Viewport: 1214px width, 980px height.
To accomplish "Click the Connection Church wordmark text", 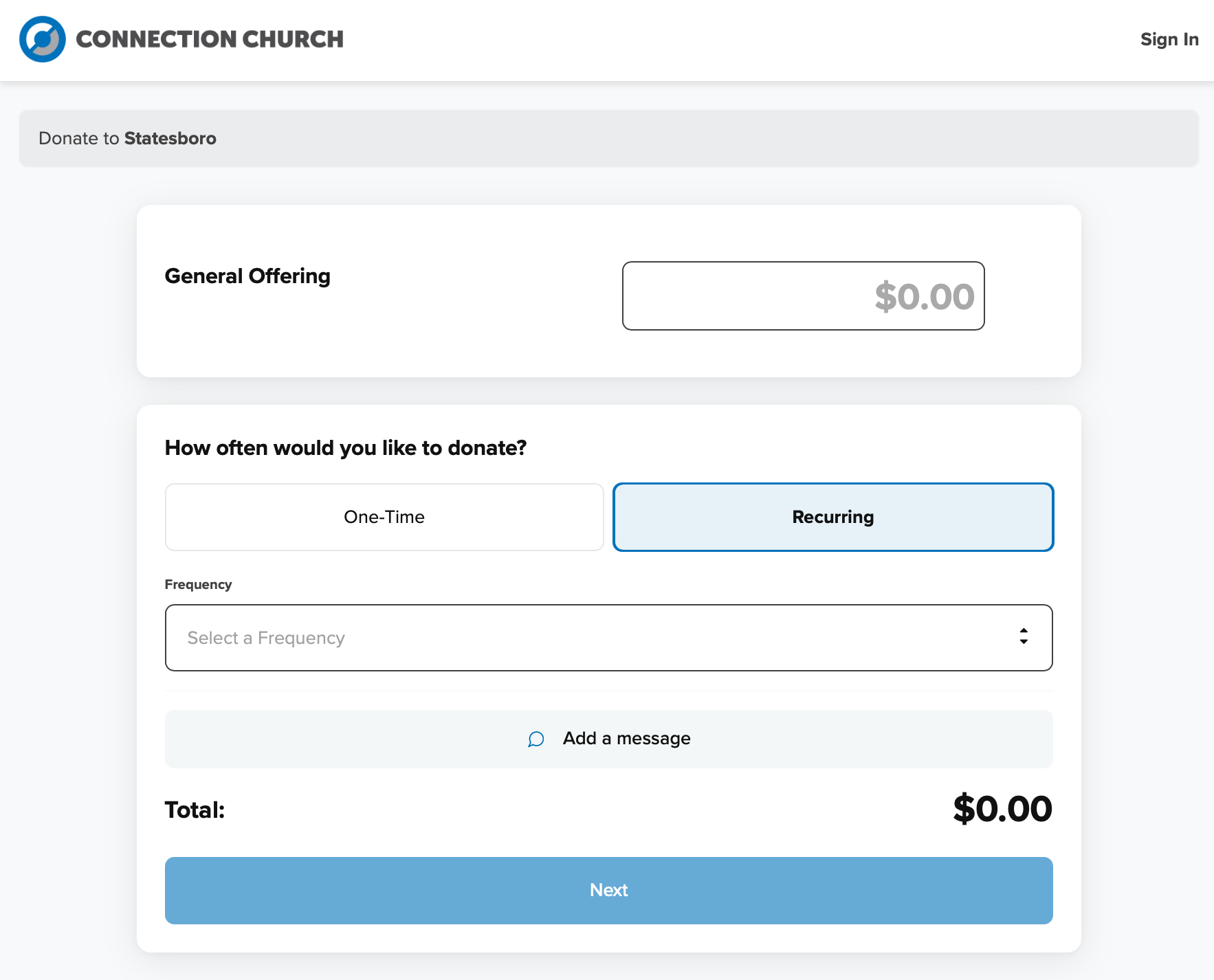I will click(x=210, y=39).
